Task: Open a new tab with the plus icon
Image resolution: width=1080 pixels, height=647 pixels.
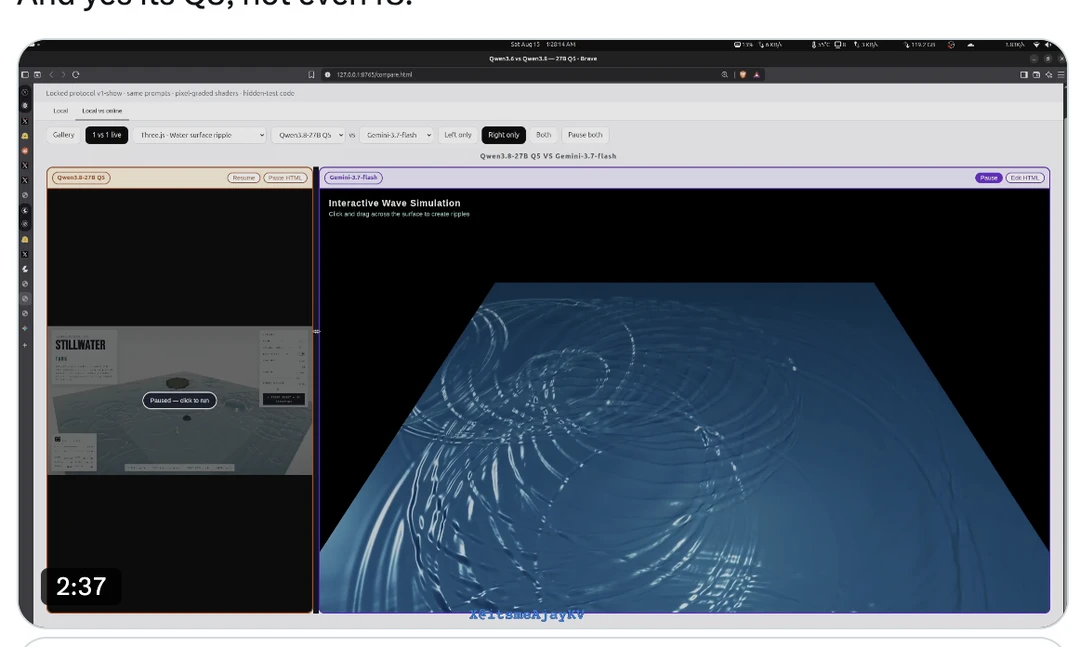Action: pos(25,345)
